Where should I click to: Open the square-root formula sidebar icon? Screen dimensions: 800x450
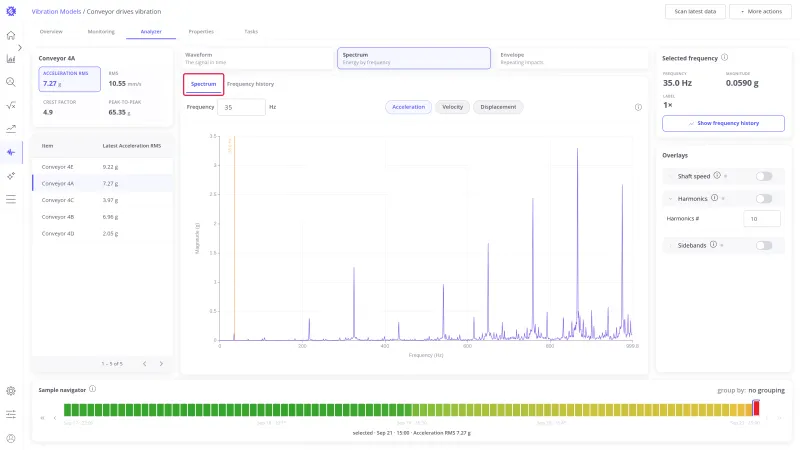coord(11,106)
